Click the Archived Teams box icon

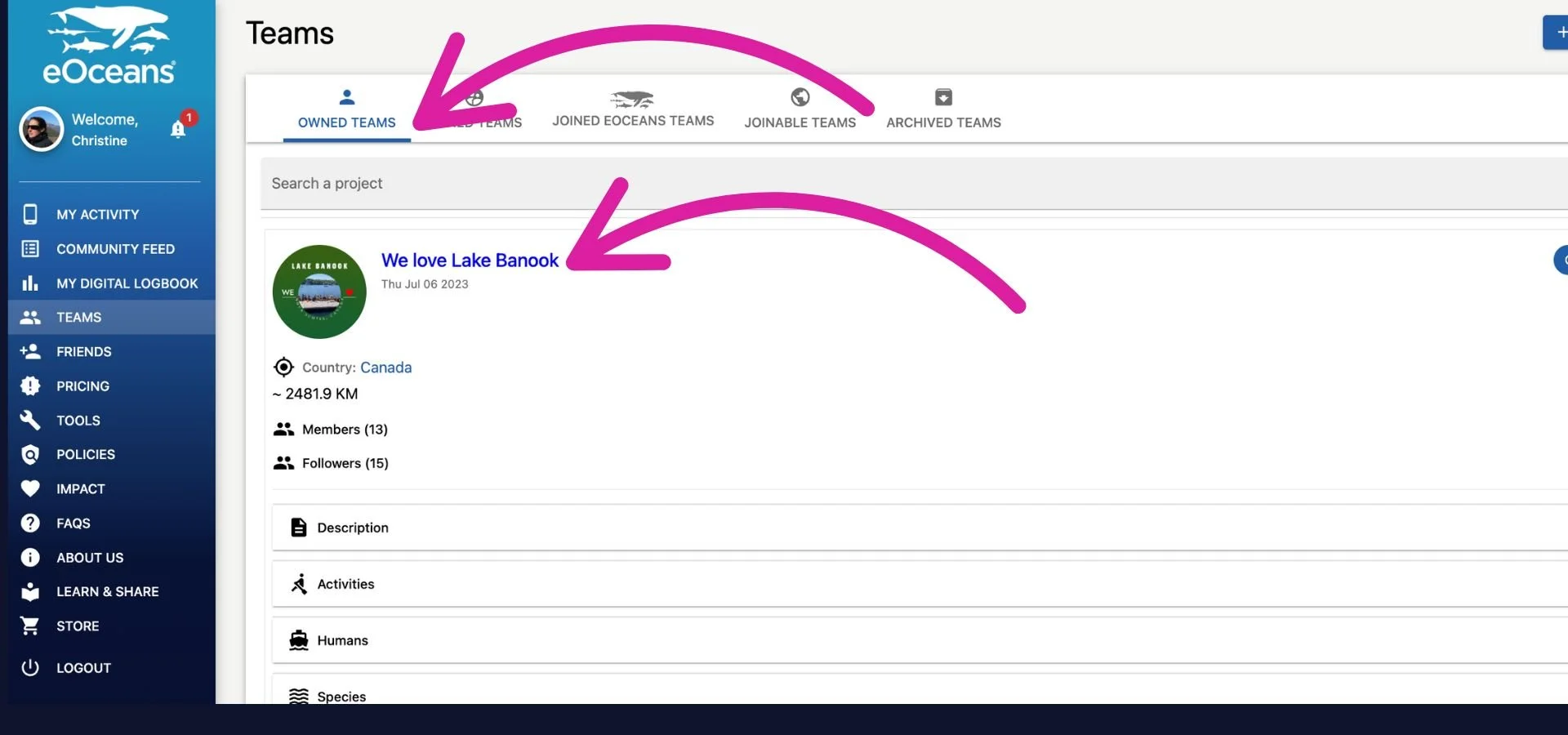click(x=943, y=97)
